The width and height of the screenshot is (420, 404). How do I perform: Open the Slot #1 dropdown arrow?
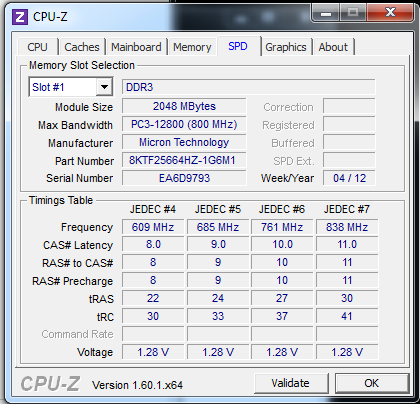(104, 87)
